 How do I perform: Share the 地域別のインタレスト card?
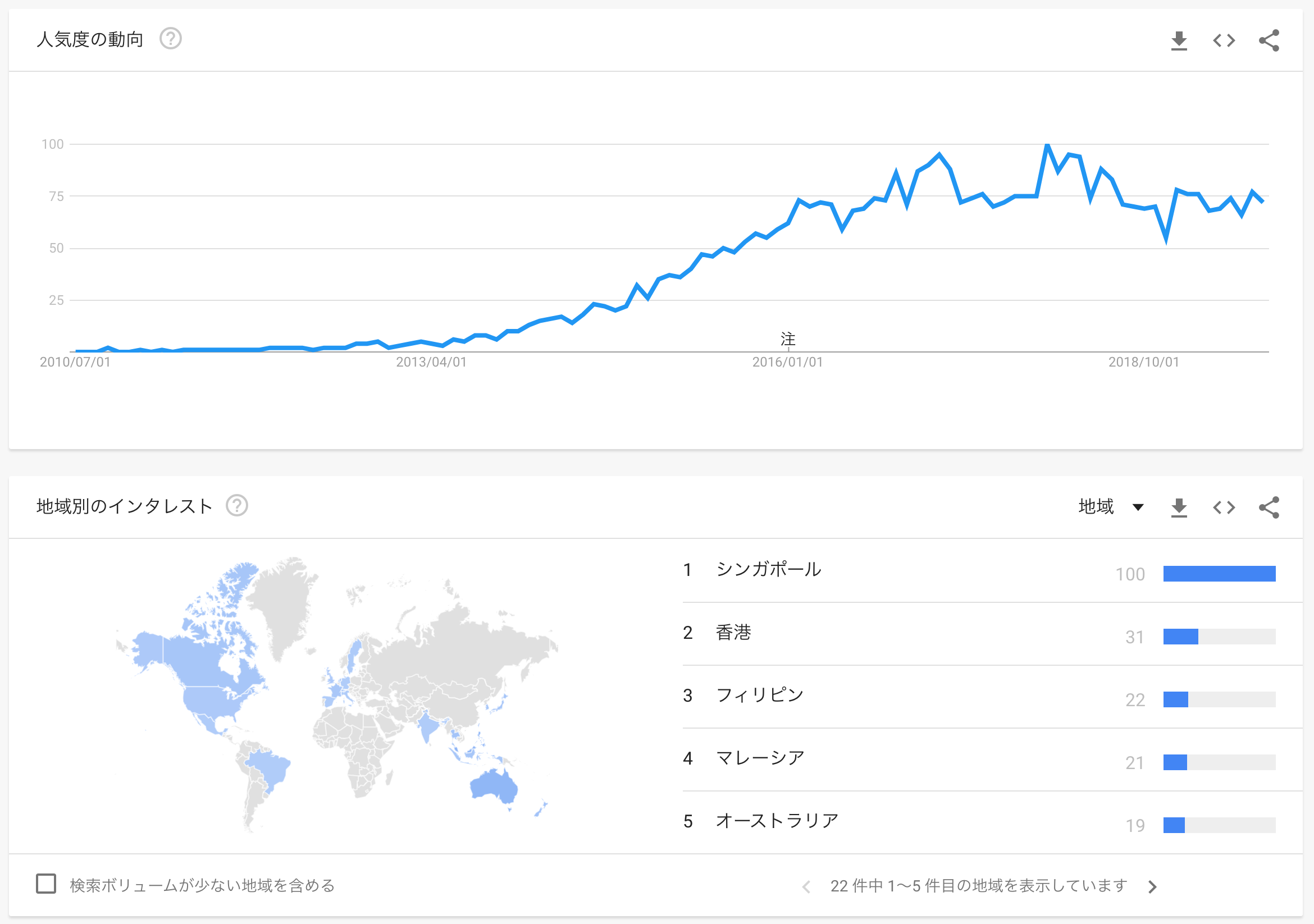[1269, 507]
